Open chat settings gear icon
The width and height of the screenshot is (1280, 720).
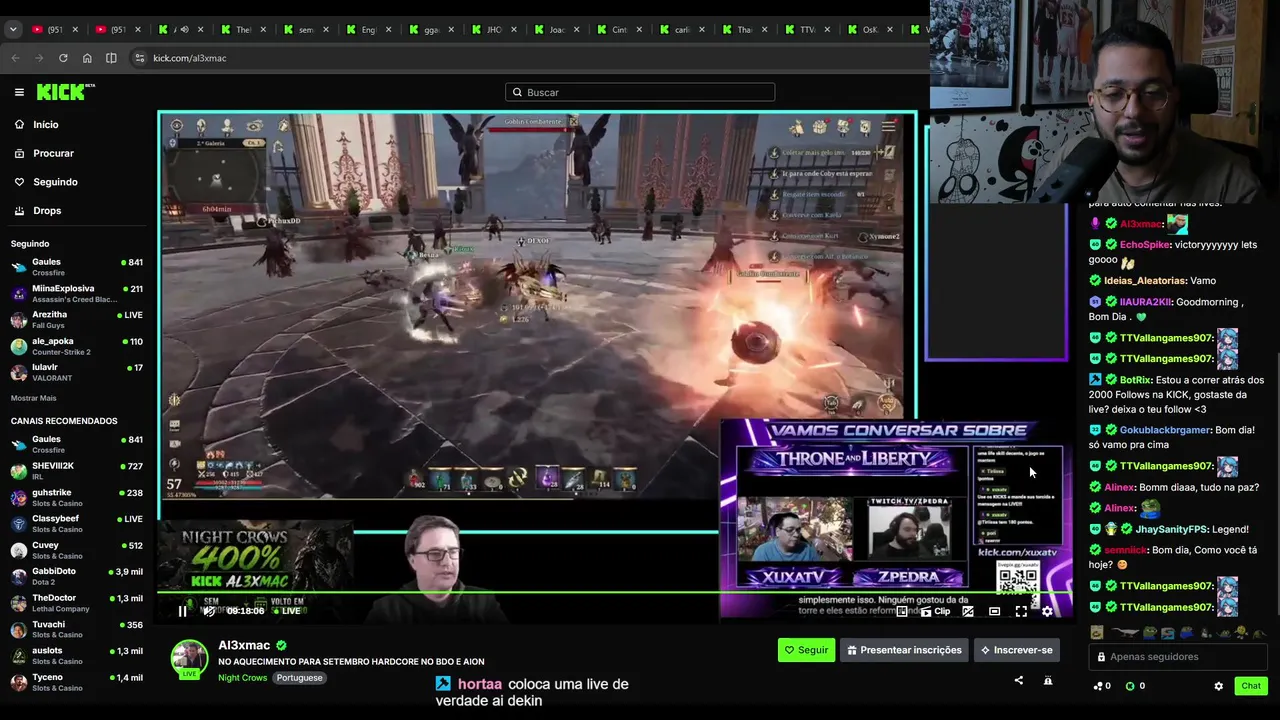tap(1218, 686)
